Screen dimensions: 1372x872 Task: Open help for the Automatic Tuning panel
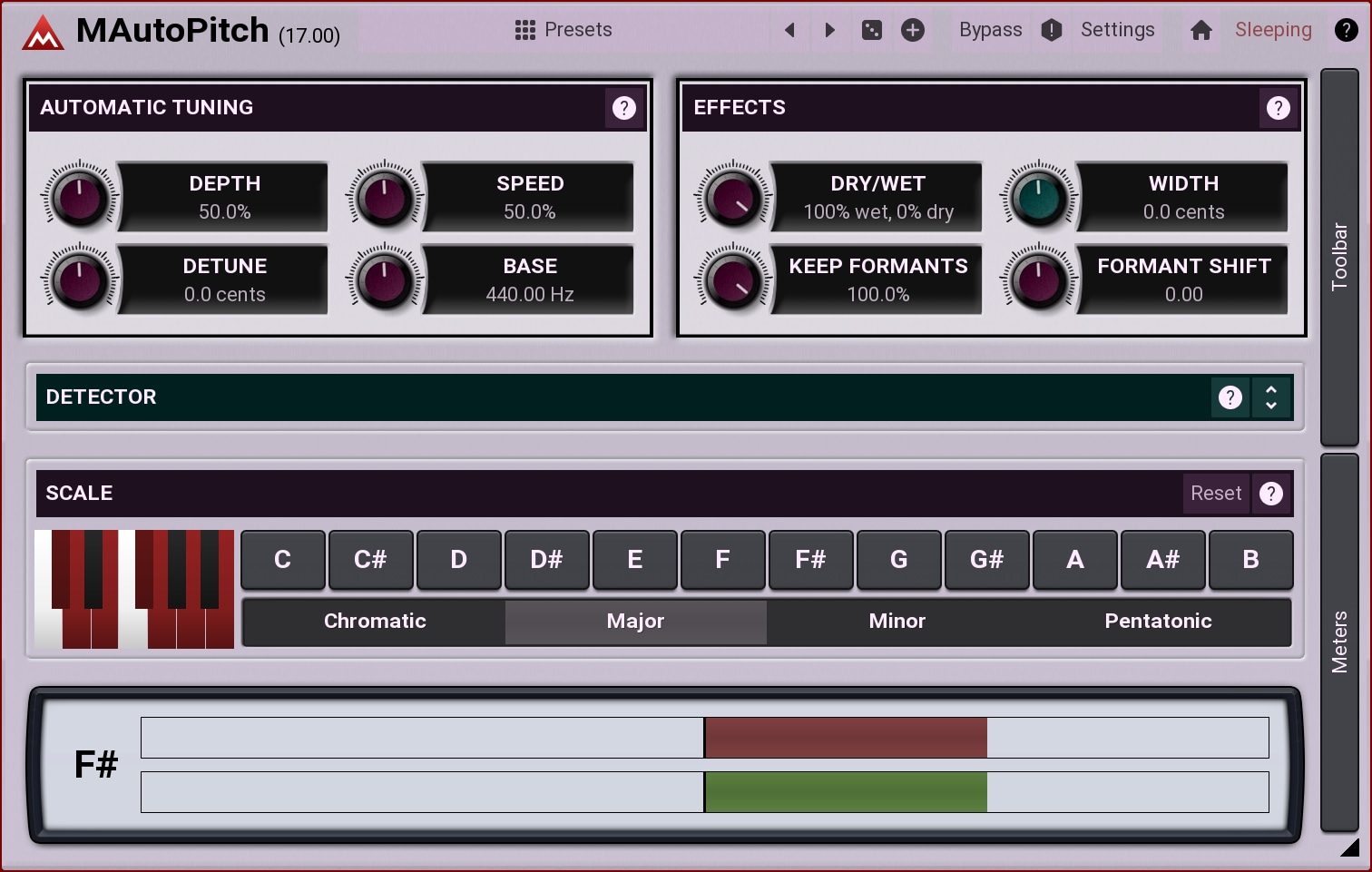pos(624,108)
